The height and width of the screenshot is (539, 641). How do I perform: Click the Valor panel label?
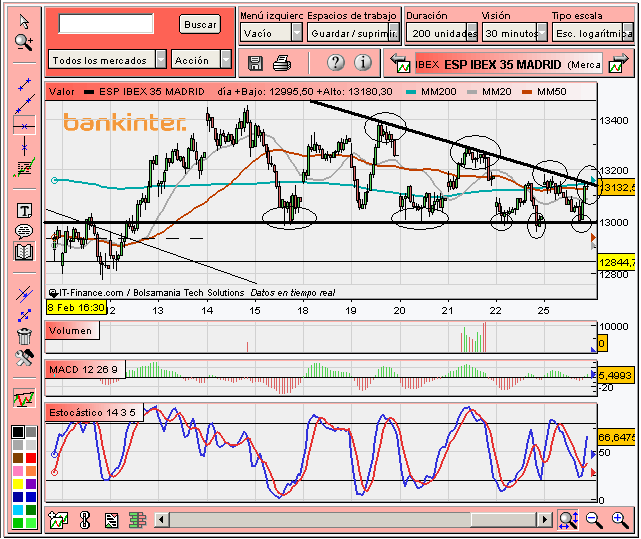point(62,92)
